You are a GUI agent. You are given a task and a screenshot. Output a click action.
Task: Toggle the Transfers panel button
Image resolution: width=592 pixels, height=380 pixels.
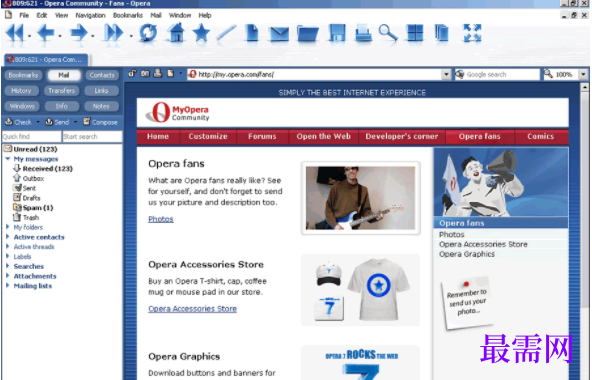[x=62, y=91]
